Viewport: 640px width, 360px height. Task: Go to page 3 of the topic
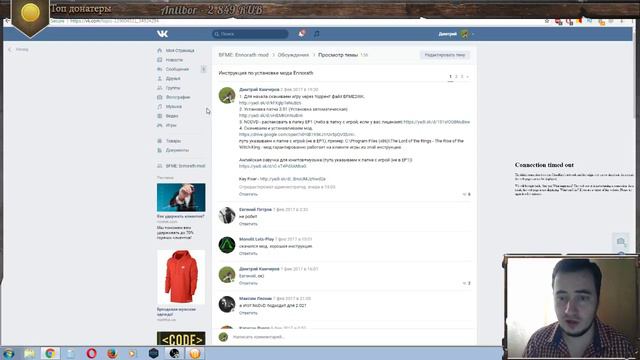click(x=462, y=76)
